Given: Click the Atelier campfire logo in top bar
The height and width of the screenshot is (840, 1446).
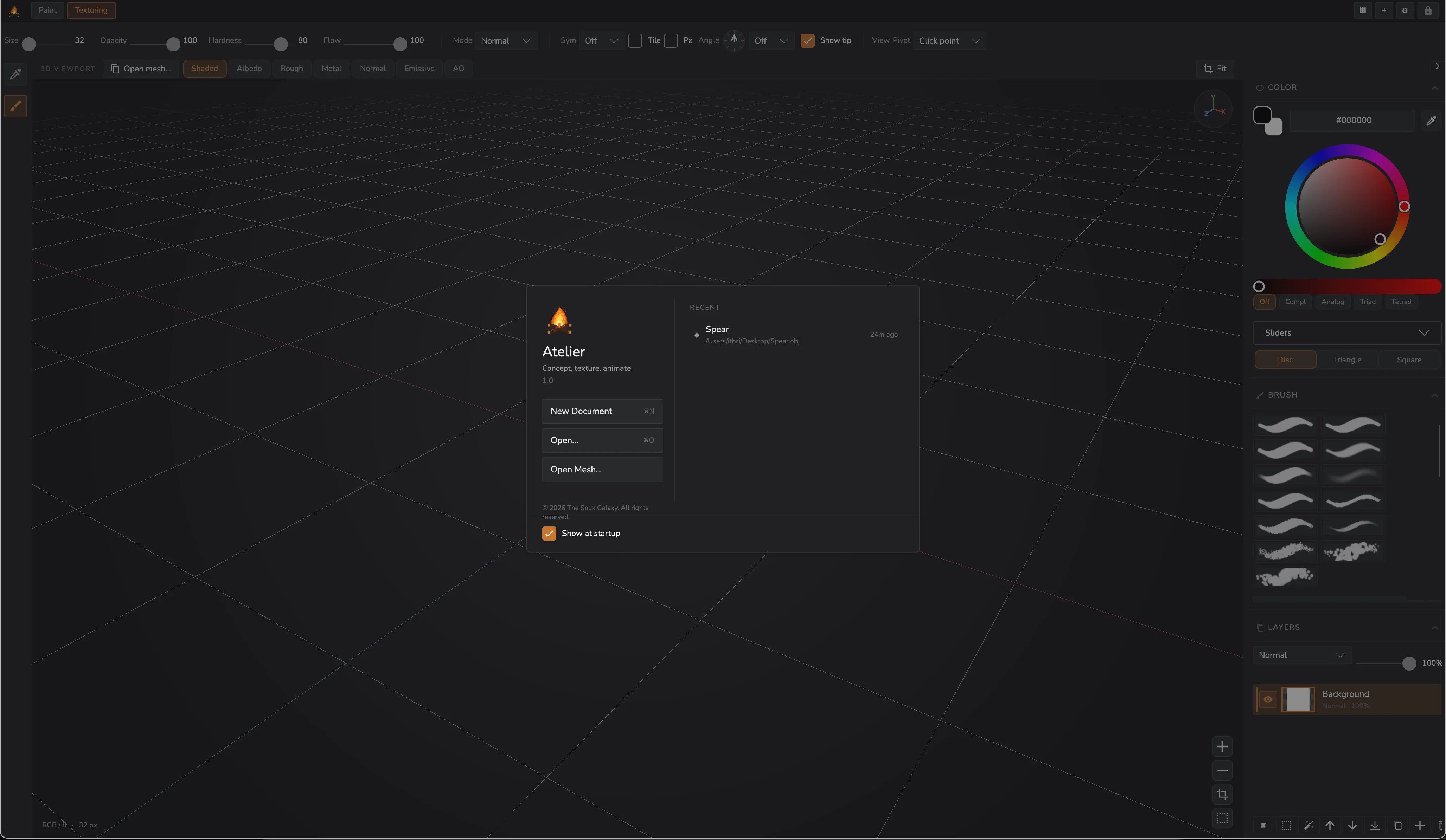Looking at the screenshot, I should click(14, 10).
